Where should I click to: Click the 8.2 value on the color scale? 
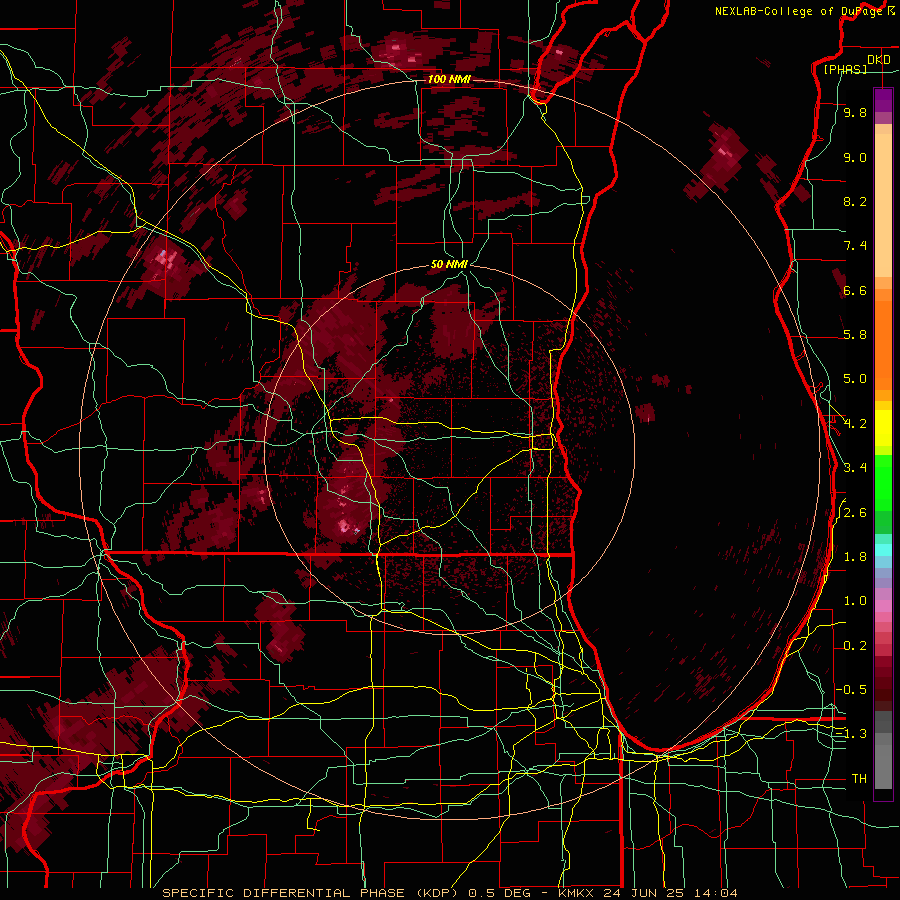point(855,201)
